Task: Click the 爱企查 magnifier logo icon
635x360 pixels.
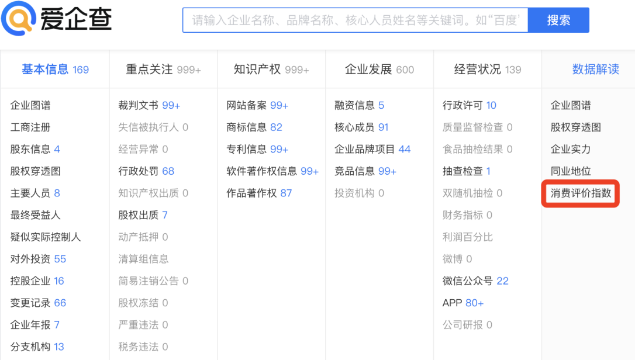Action: pyautogui.click(x=18, y=18)
